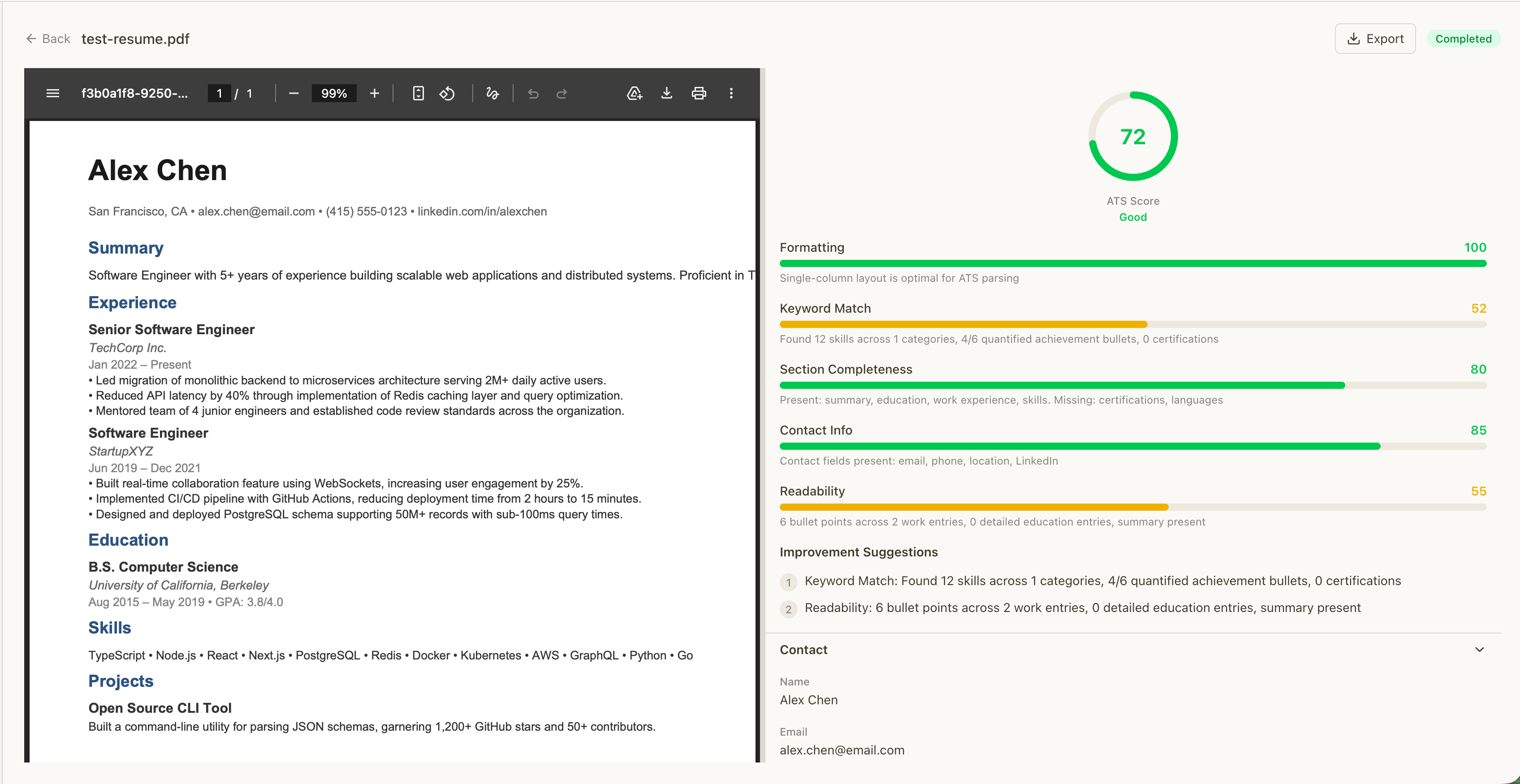Screen dimensions: 1520x784
Task: Click the Skills heading in resume
Action: [110, 628]
